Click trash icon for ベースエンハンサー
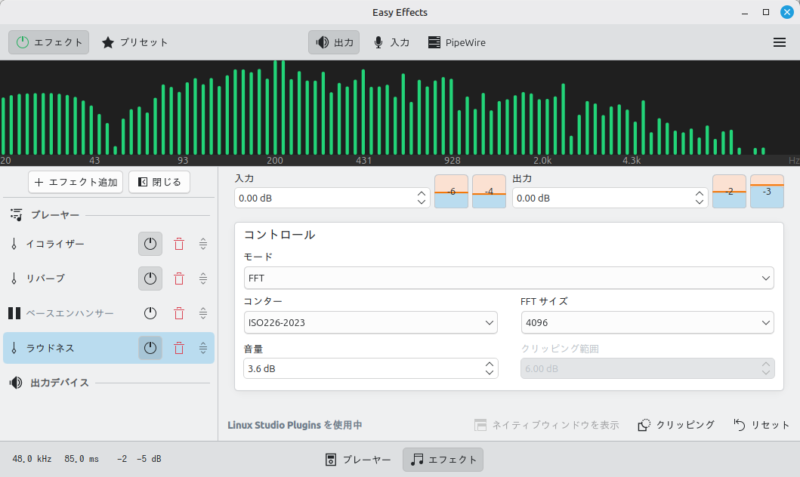Screen dimensions: 800x477 click(x=179, y=314)
